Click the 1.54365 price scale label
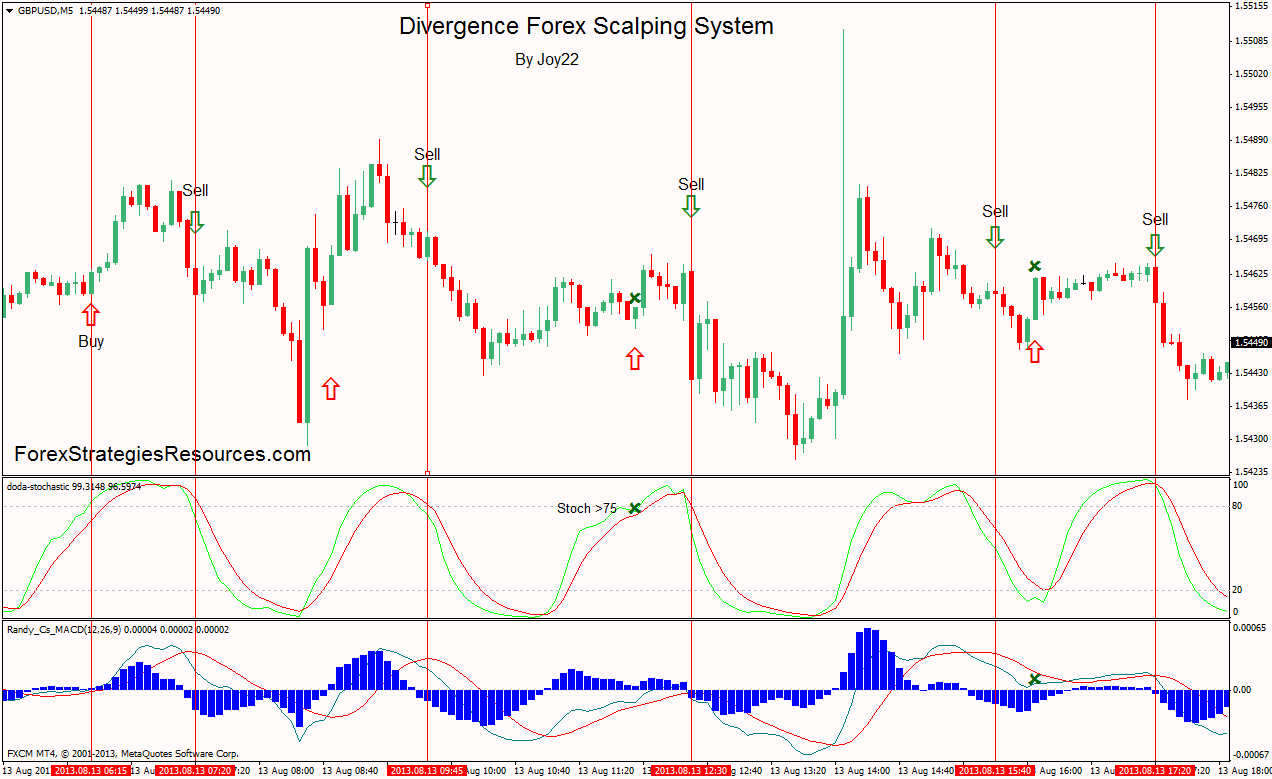Image resolution: width=1272 pixels, height=779 pixels. pos(1252,406)
